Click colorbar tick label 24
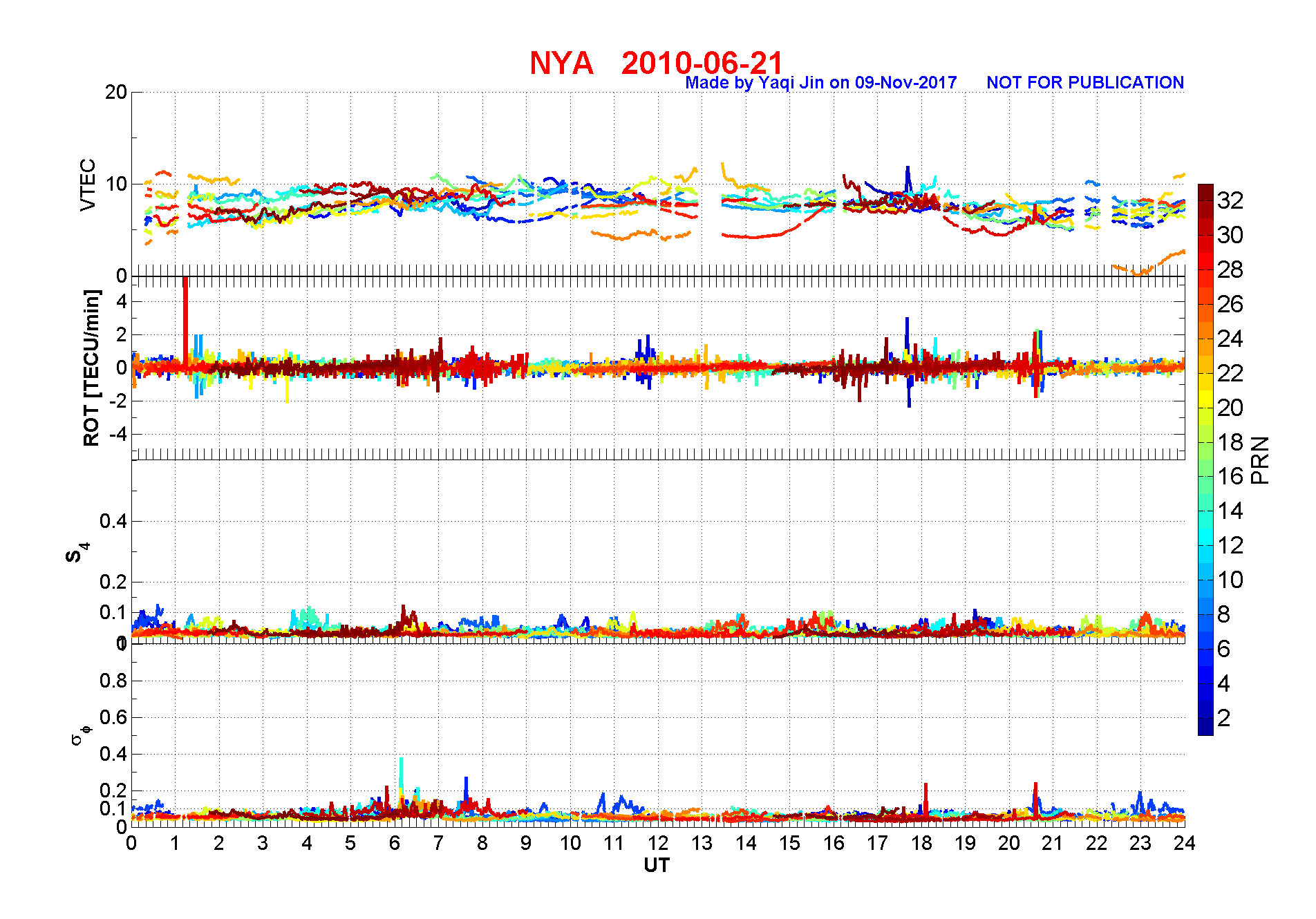The image size is (1316, 919). (1230, 339)
